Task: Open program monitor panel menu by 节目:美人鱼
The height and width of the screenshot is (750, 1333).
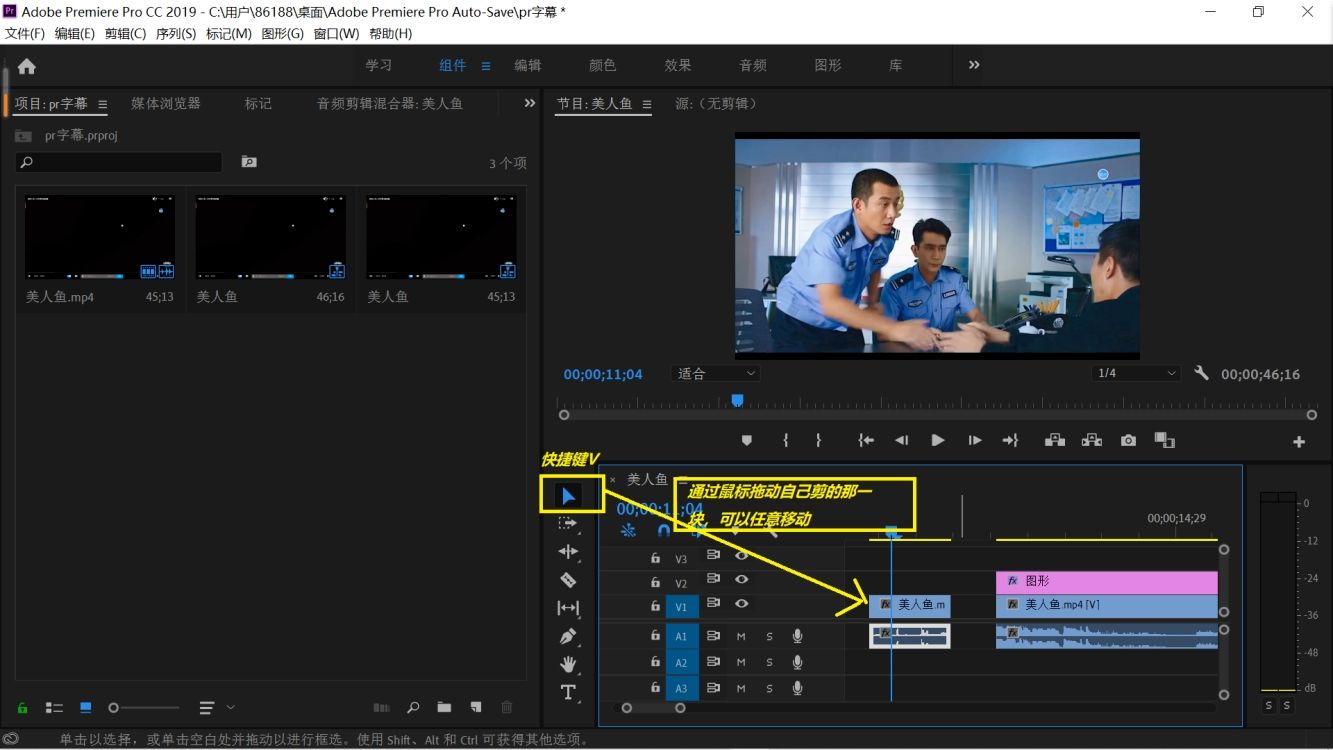Action: click(x=646, y=104)
